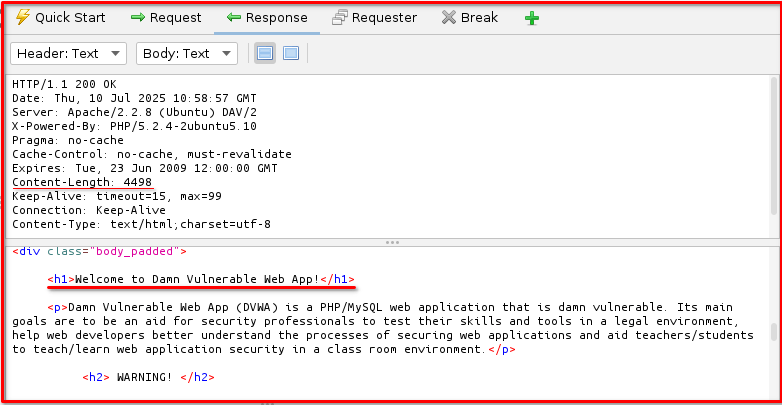The width and height of the screenshot is (782, 405).
Task: Click the h2 WARNING! line
Action: 148,377
